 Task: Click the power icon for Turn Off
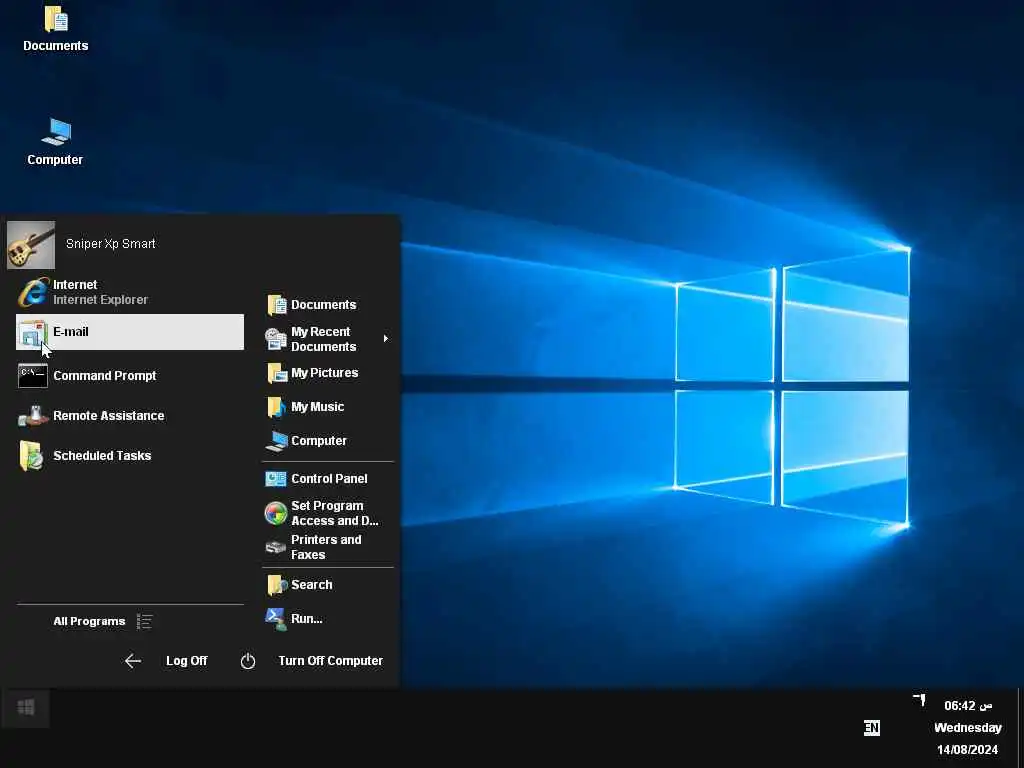click(248, 661)
